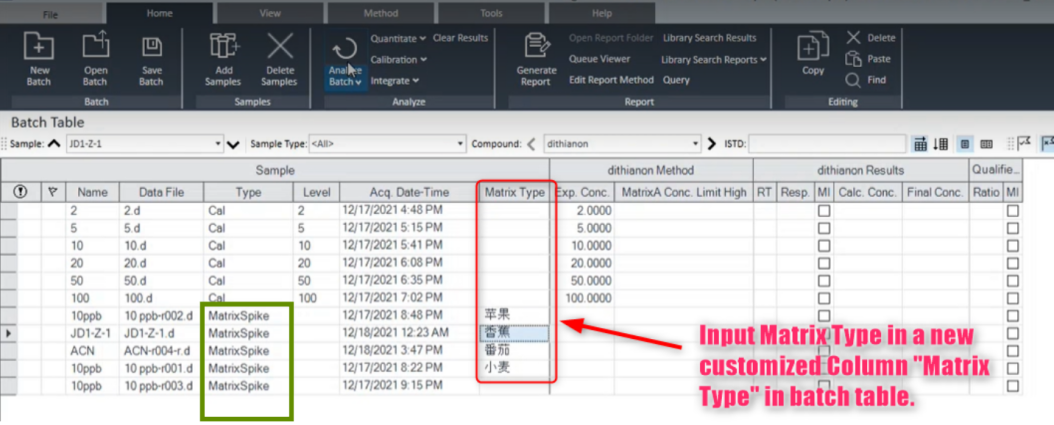The height and width of the screenshot is (425, 1054).
Task: Tick the Qualifier MI checkbox for 20.d
Action: pyautogui.click(x=1012, y=263)
